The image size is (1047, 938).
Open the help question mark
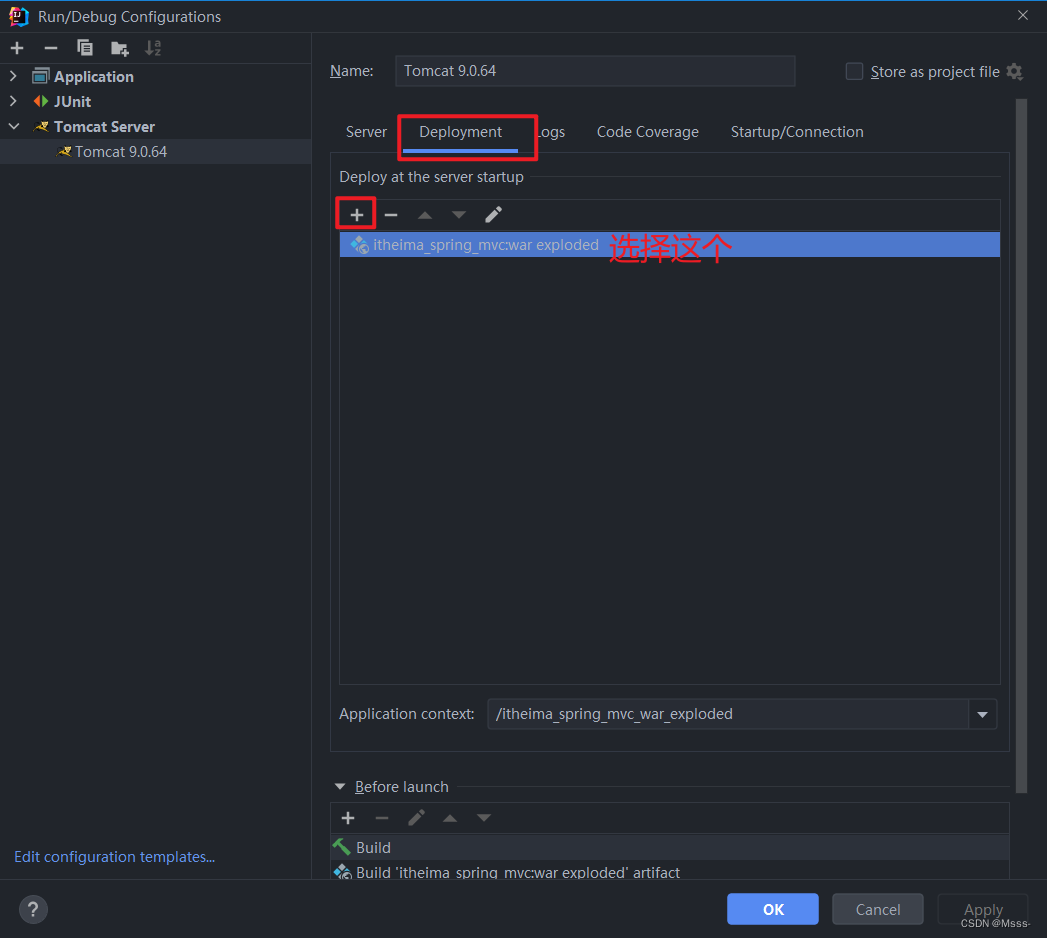coord(33,909)
